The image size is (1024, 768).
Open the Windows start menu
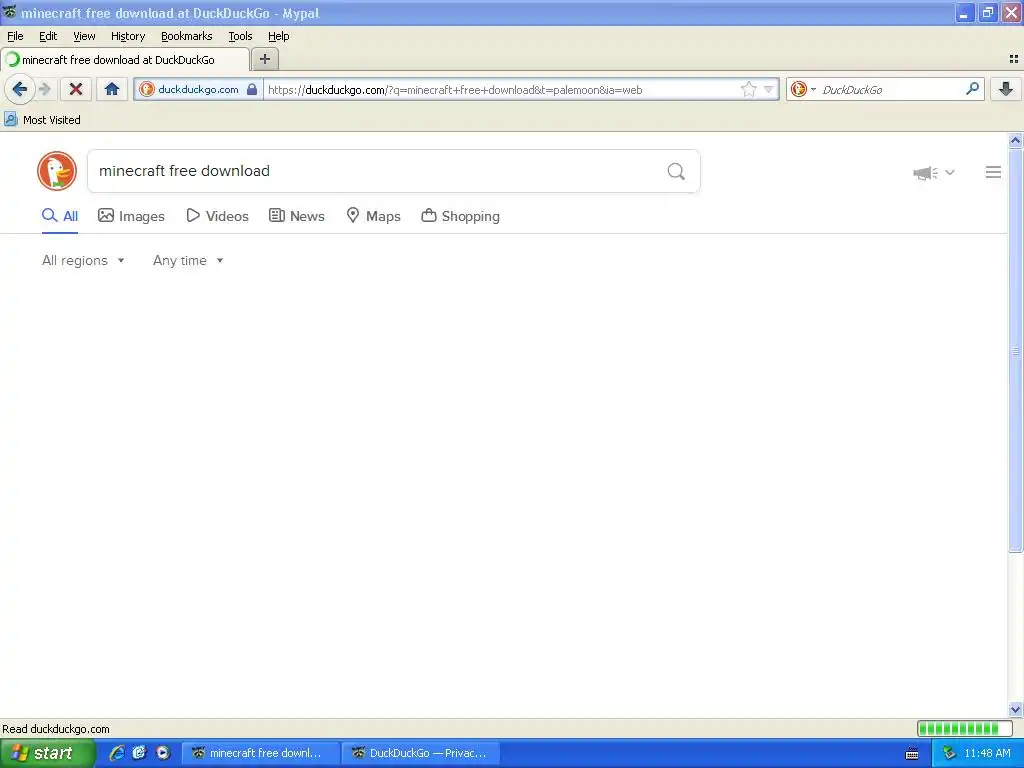[x=47, y=753]
